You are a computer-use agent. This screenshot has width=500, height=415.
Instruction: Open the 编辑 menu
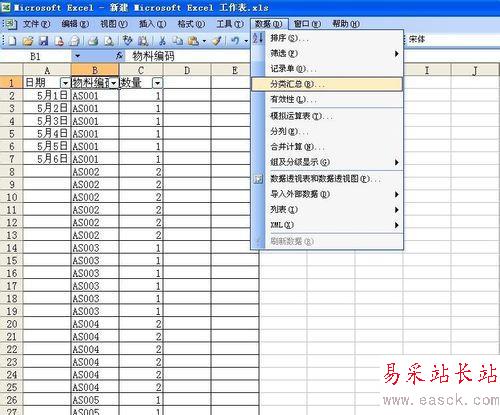click(75, 24)
